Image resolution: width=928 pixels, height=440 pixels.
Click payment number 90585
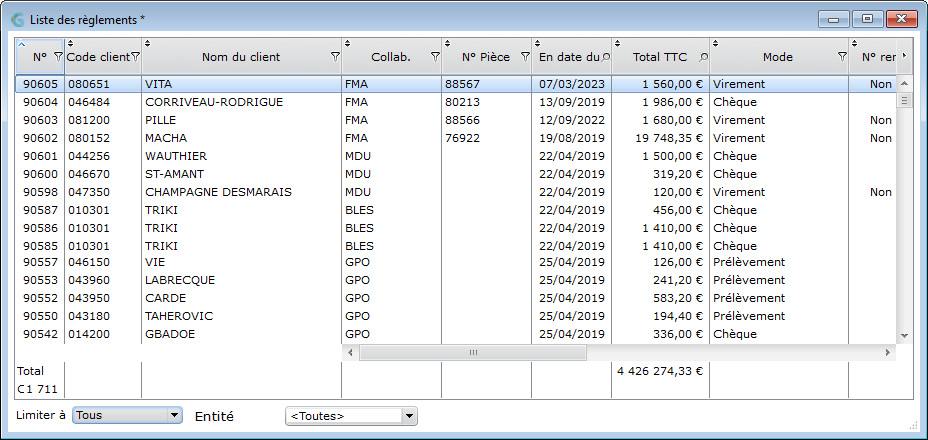(40, 246)
